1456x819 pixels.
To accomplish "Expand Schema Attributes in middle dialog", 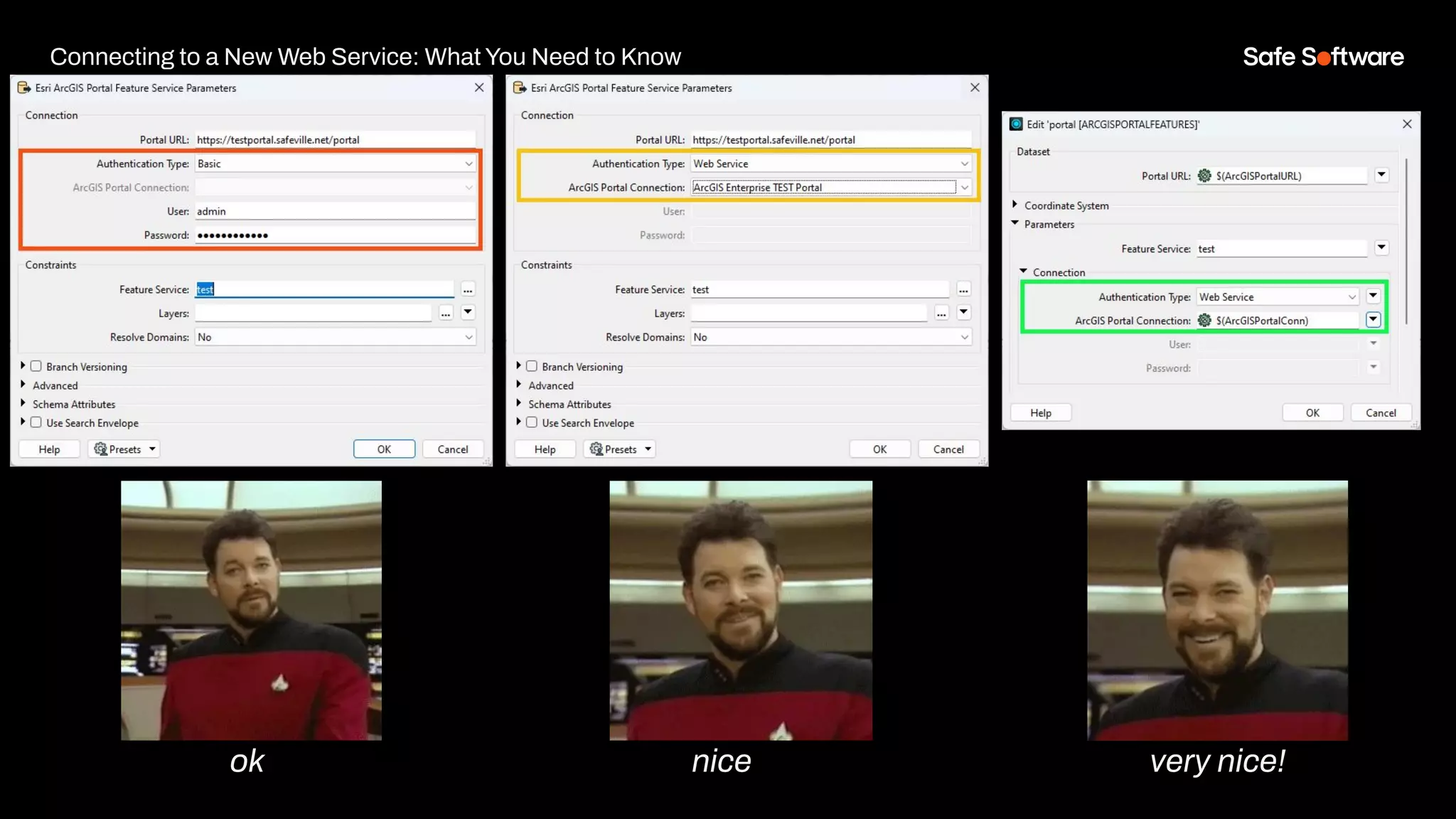I will [x=518, y=403].
